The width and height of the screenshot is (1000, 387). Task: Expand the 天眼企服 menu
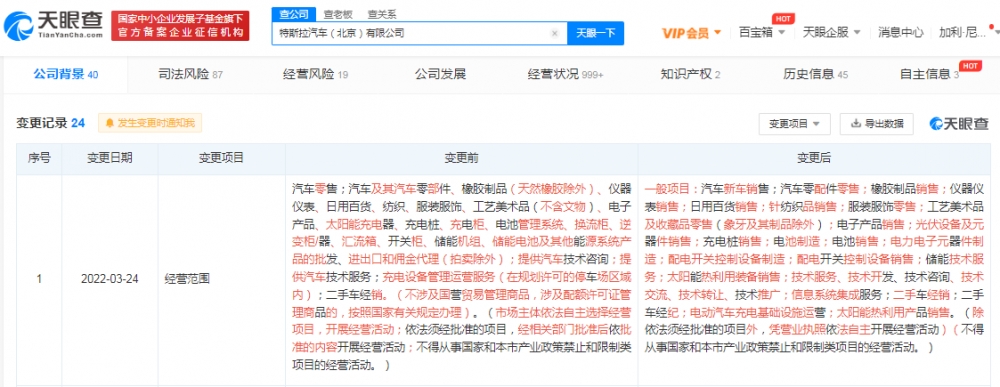point(832,32)
